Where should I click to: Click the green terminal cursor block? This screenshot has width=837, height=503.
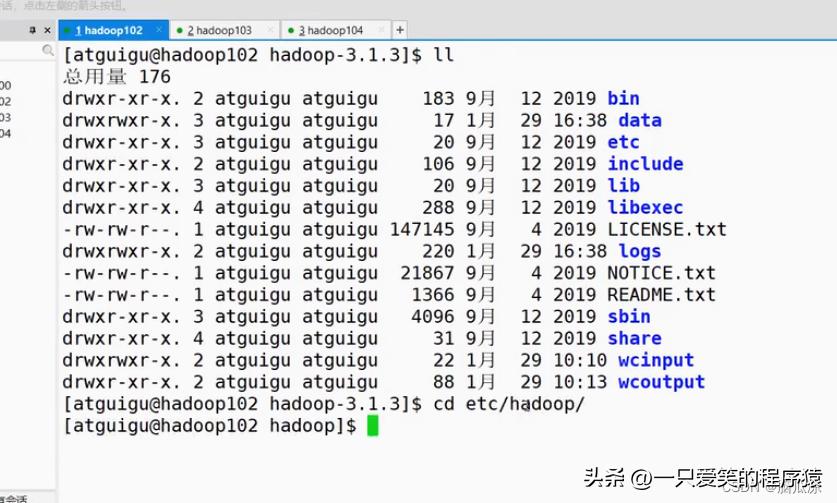[x=373, y=426]
